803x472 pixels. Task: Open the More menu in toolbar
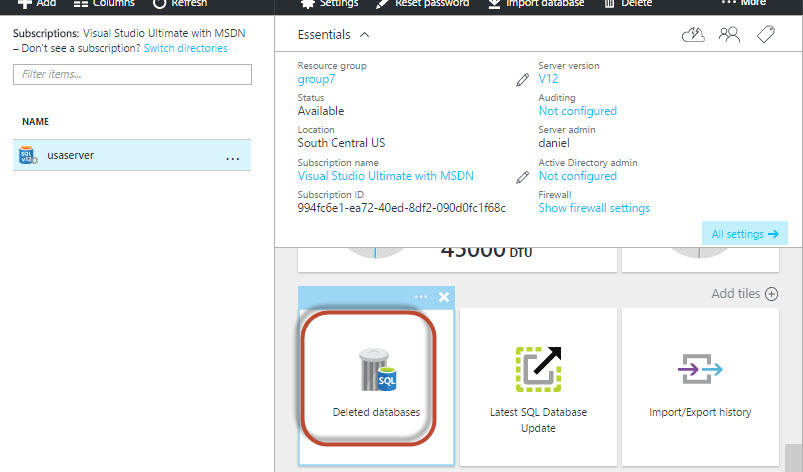[x=743, y=4]
